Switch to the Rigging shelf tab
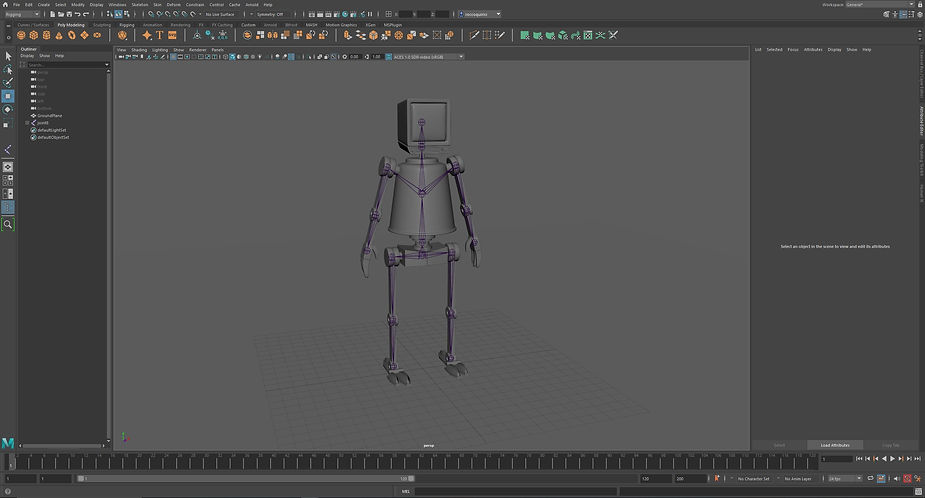The width and height of the screenshot is (925, 498). point(127,25)
